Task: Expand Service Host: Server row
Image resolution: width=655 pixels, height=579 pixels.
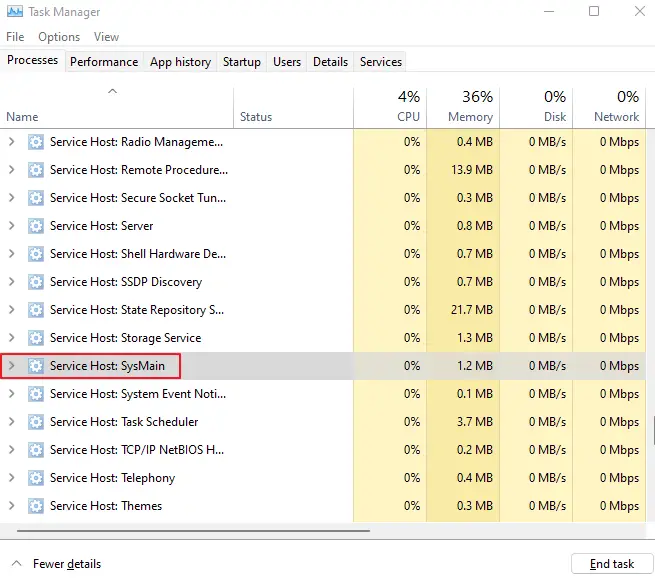Action: tap(12, 226)
